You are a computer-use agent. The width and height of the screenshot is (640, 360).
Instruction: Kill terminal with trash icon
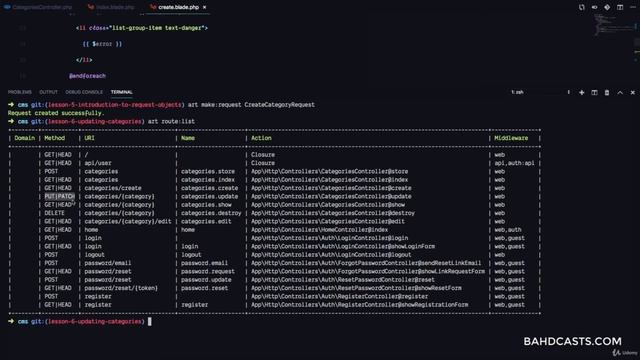click(607, 93)
